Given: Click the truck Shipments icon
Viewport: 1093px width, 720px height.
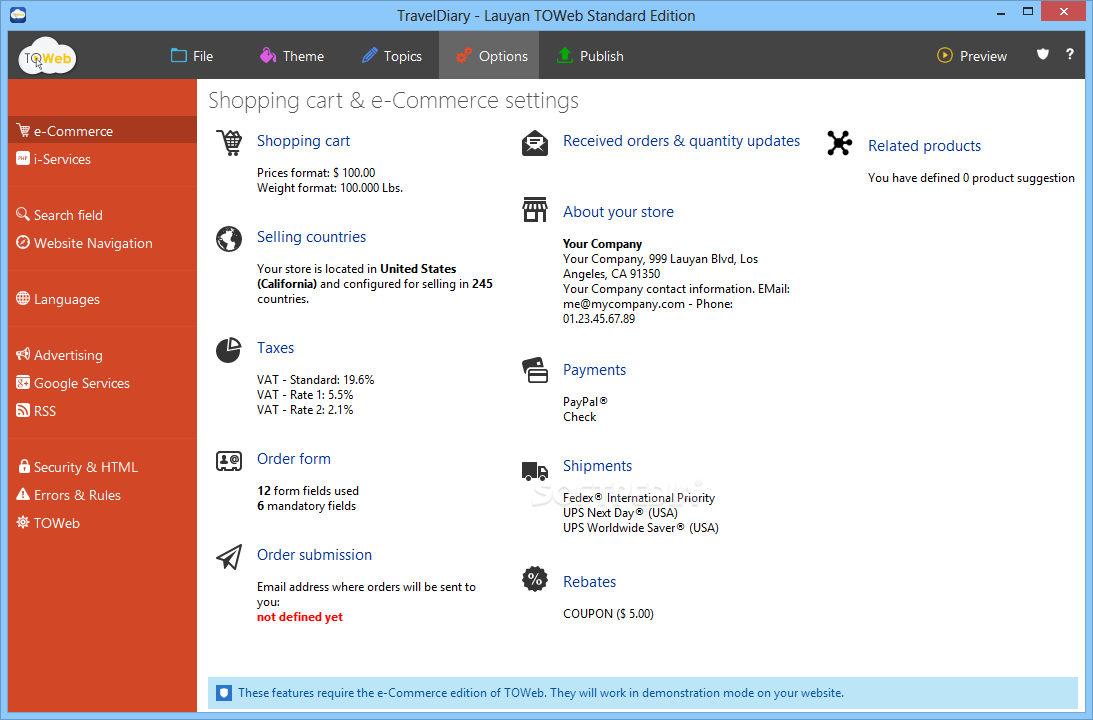Looking at the screenshot, I should pos(535,471).
